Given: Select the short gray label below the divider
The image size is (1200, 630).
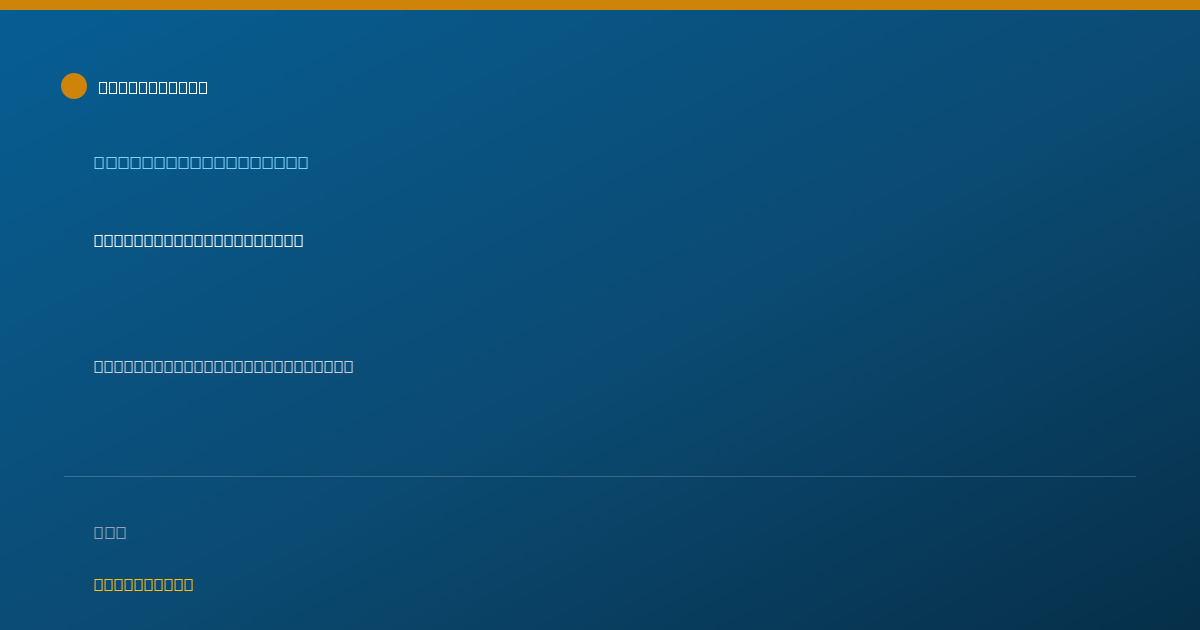Looking at the screenshot, I should [x=110, y=532].
